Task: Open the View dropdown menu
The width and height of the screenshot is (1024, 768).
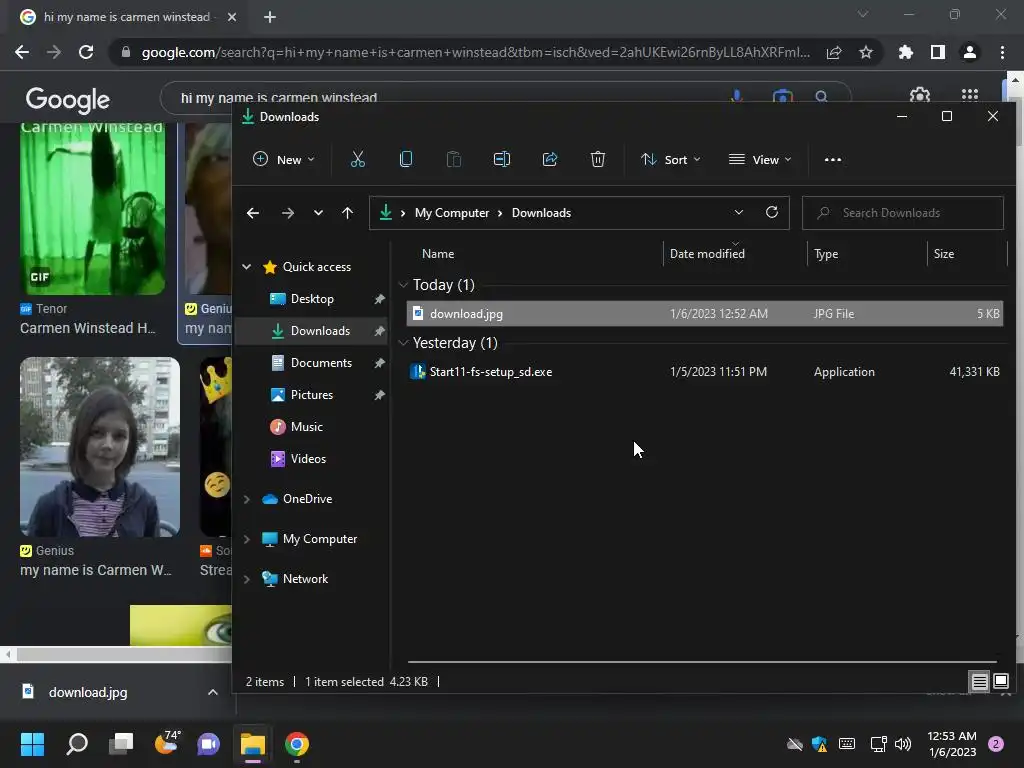Action: pos(760,159)
